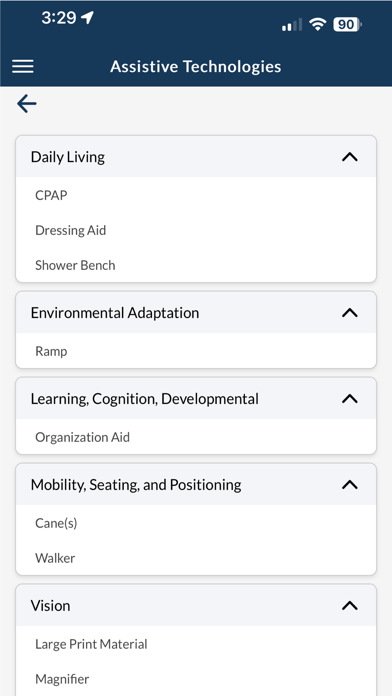
Task: Tap the battery indicator
Action: click(347, 24)
